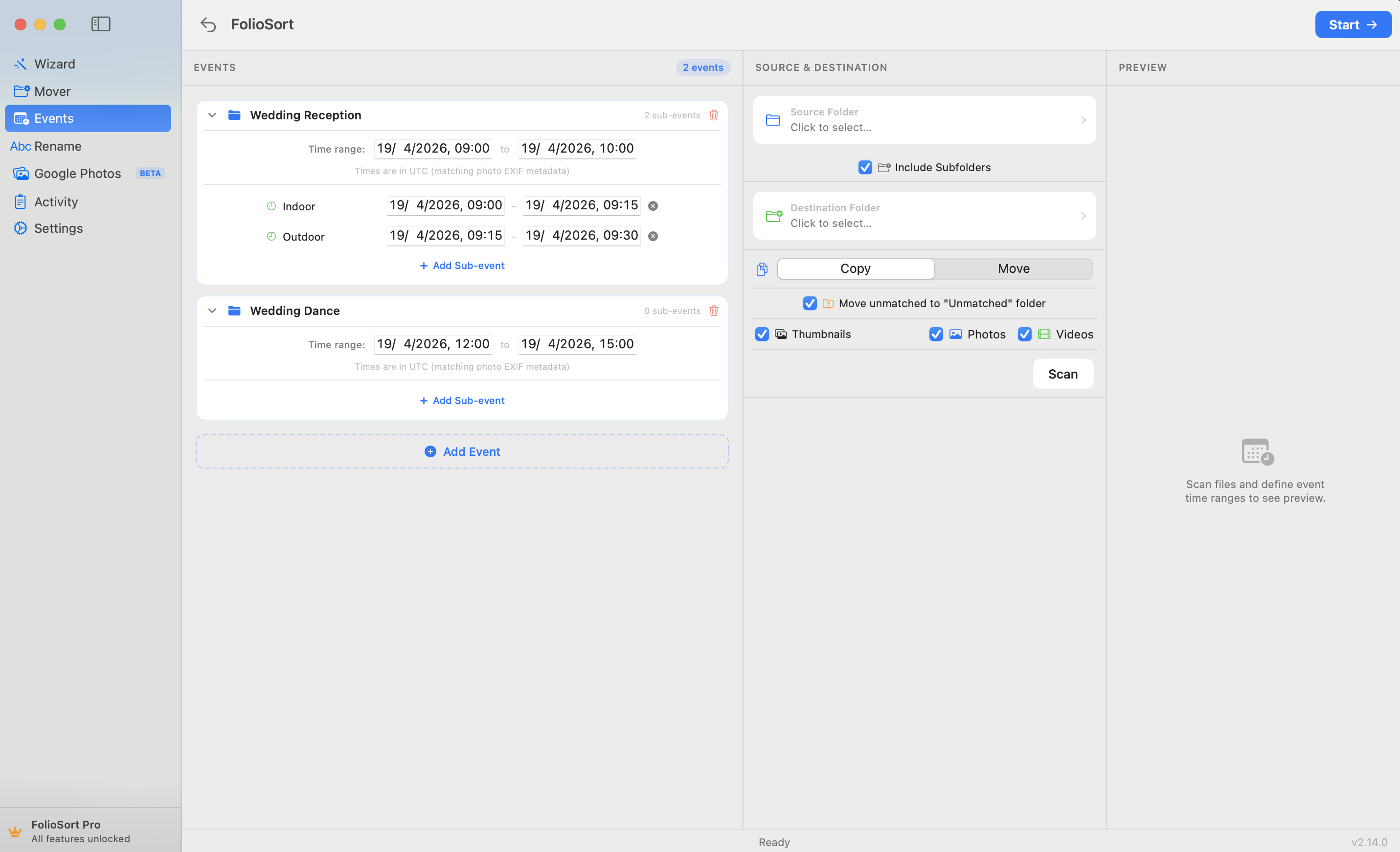Click the copy documents icon
Image resolution: width=1400 pixels, height=852 pixels.
(762, 269)
